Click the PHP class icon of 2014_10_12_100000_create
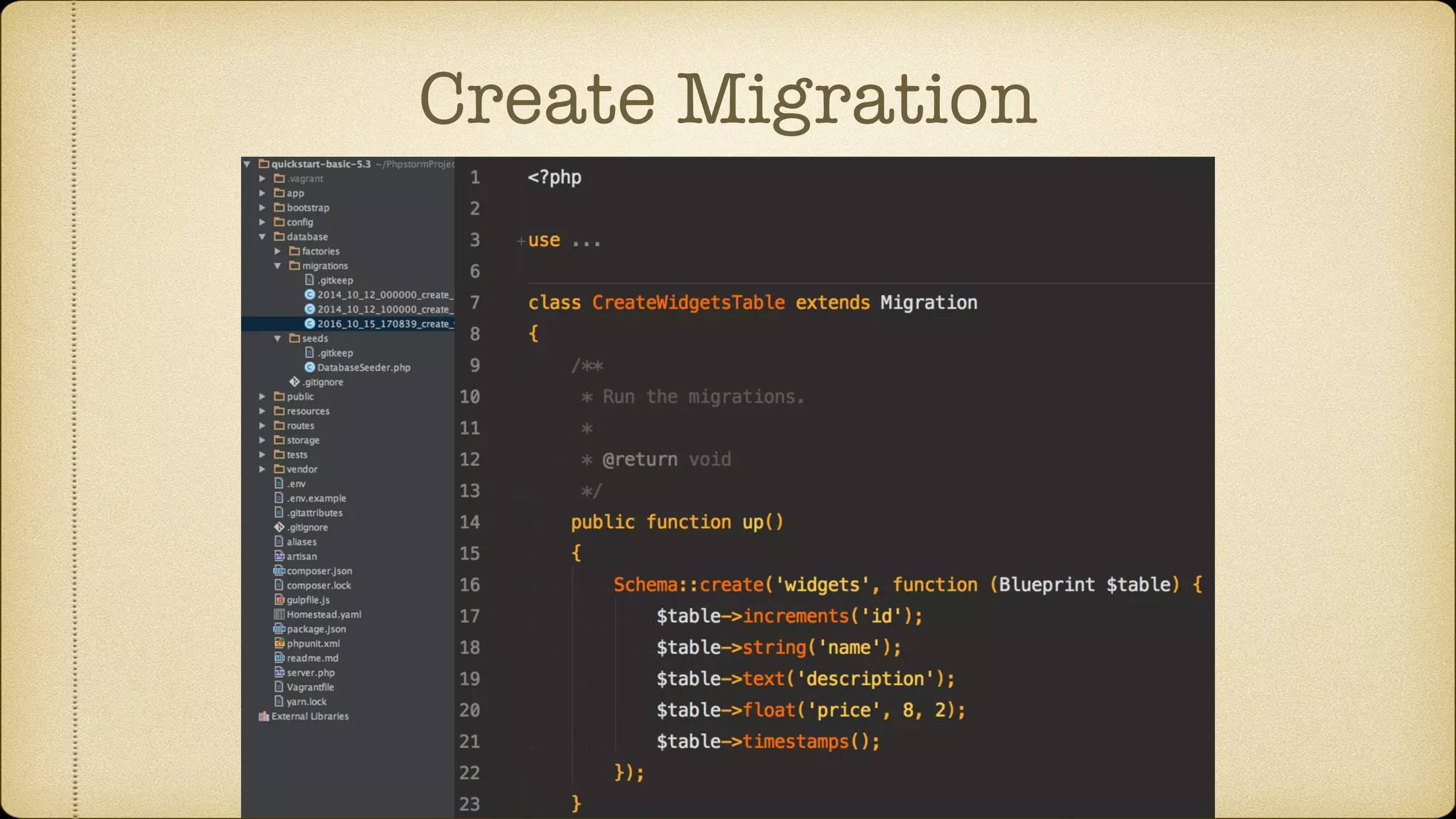The width and height of the screenshot is (1456, 819). [x=310, y=309]
